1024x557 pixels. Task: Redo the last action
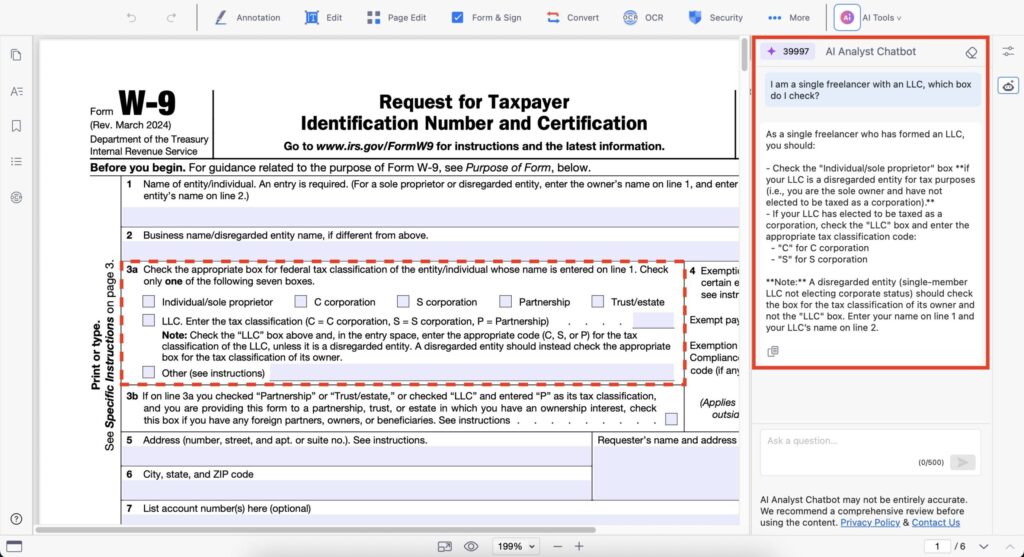(x=171, y=18)
